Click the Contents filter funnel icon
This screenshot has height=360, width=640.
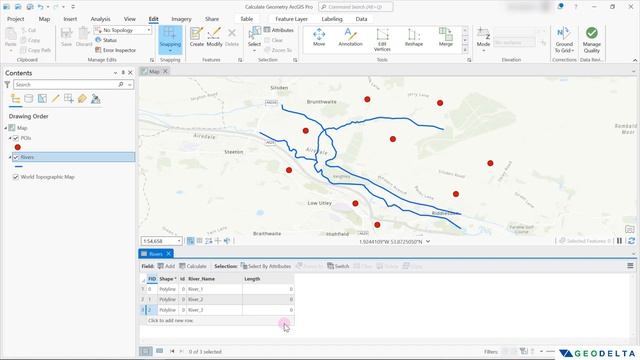[7, 84]
